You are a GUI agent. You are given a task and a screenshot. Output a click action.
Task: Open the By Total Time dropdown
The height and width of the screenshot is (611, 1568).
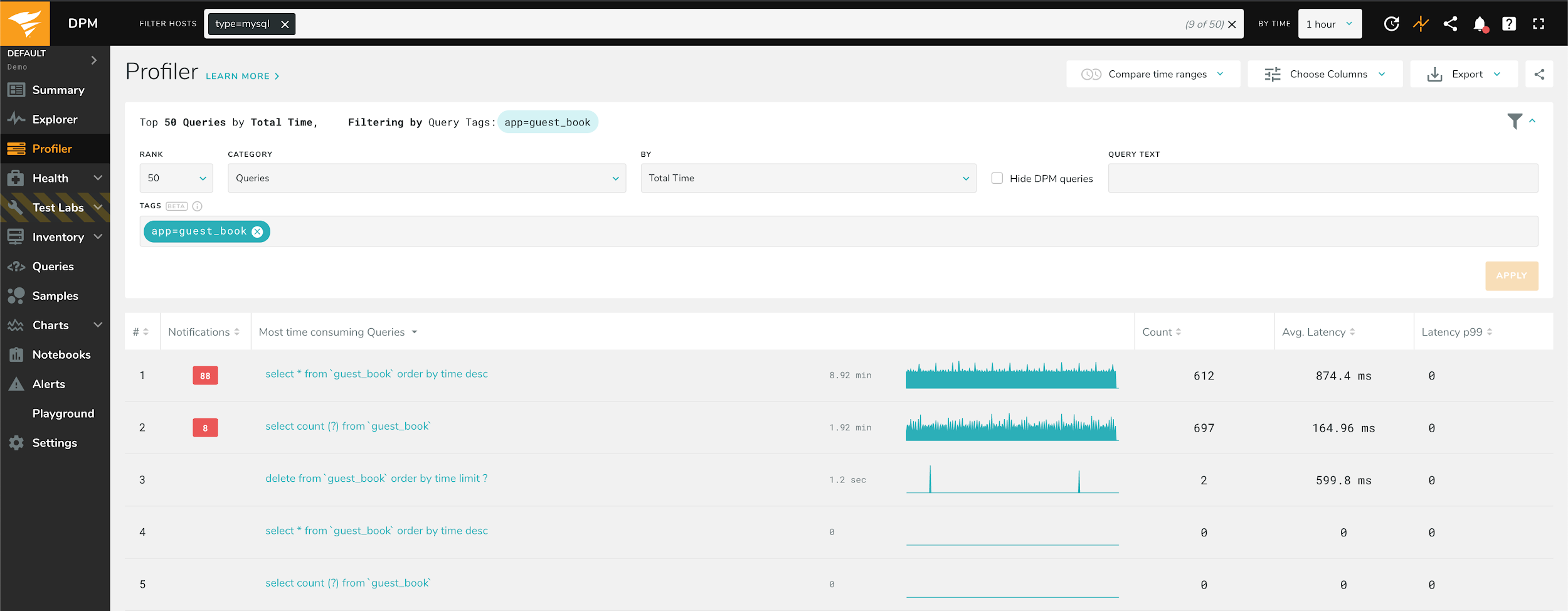808,178
